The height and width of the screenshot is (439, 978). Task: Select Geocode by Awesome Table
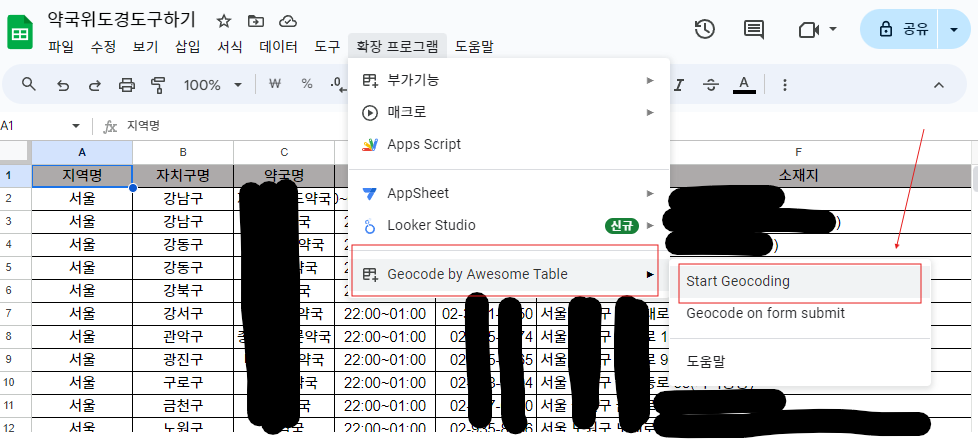tap(509, 274)
